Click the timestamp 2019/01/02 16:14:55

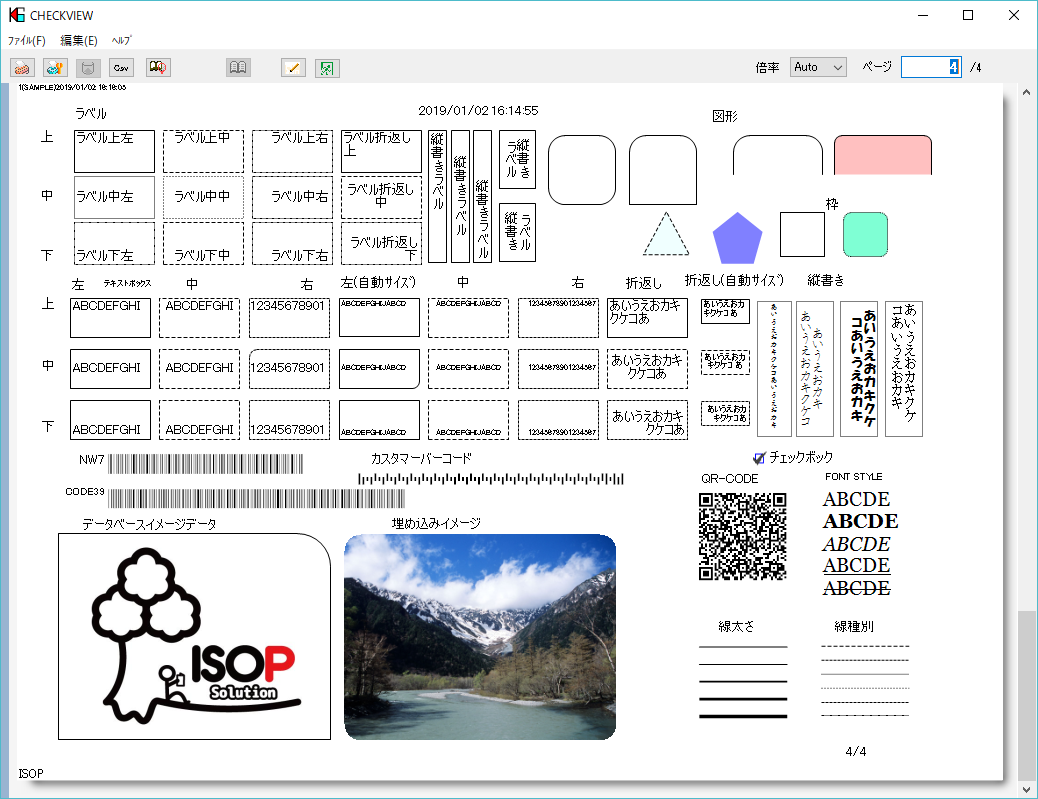pyautogui.click(x=478, y=111)
